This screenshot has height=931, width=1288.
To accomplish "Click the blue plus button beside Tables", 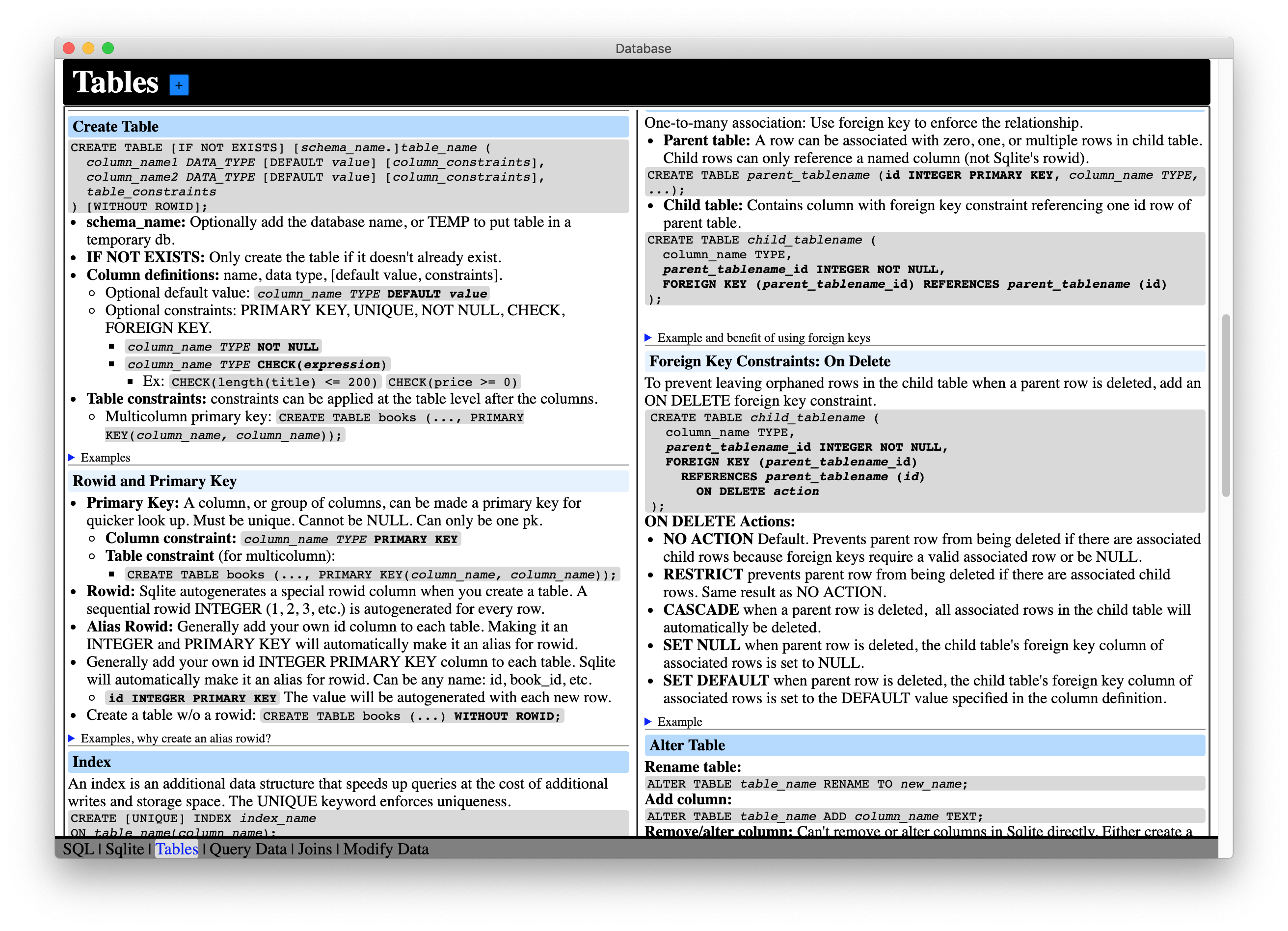I will [179, 85].
